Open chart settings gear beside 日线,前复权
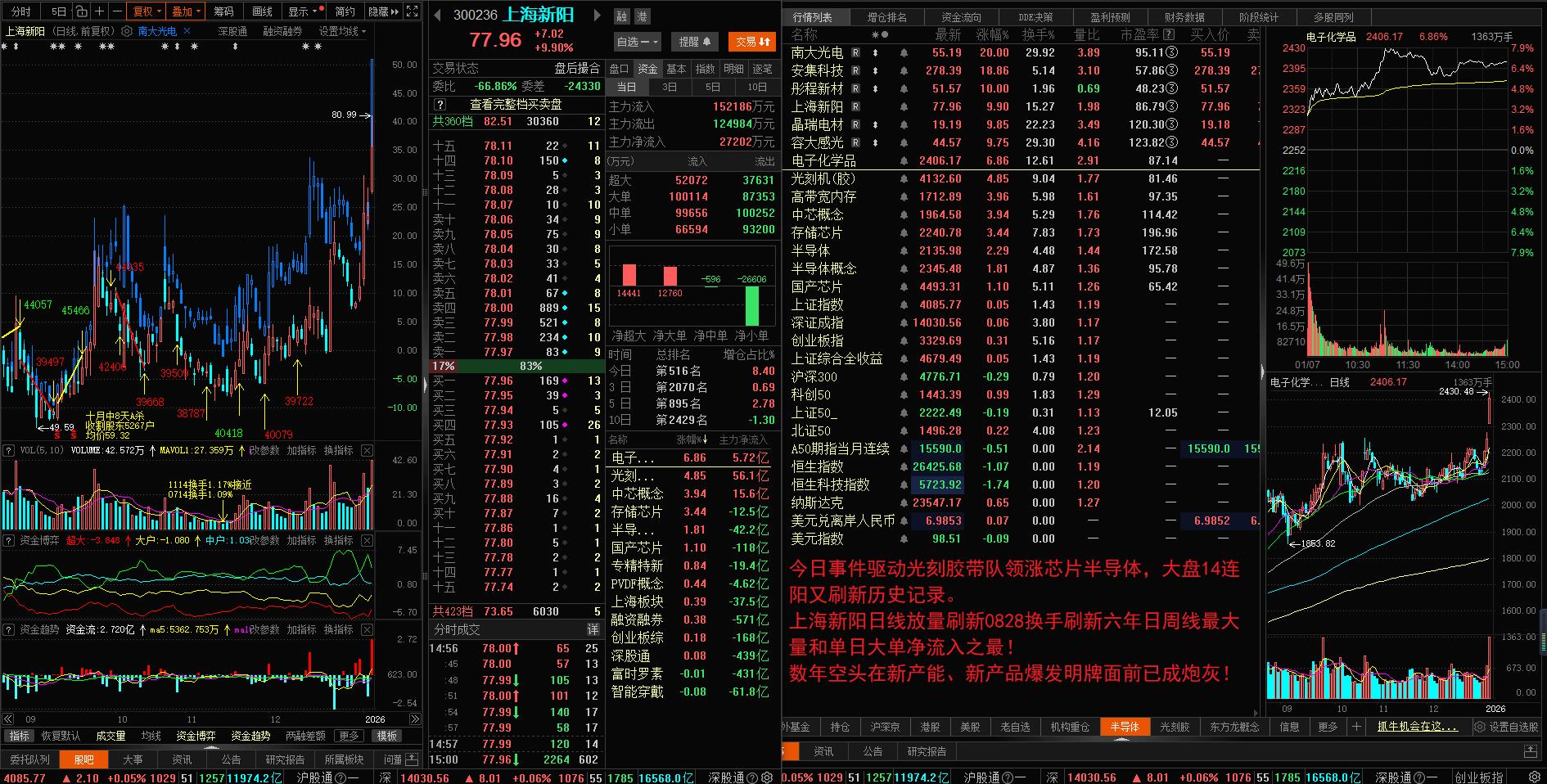Image resolution: width=1547 pixels, height=784 pixels. (x=127, y=31)
